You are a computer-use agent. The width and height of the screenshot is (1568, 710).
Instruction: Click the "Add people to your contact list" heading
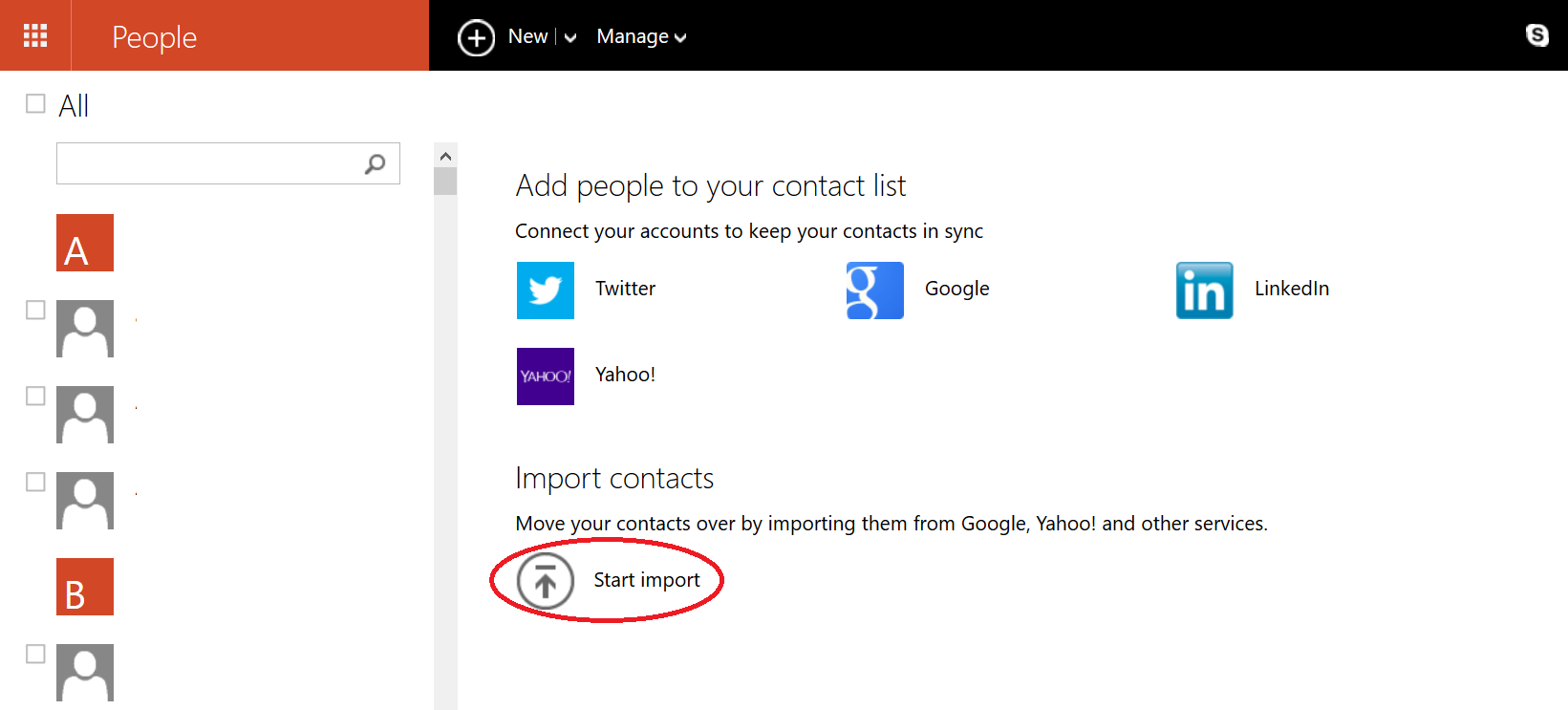click(x=711, y=185)
